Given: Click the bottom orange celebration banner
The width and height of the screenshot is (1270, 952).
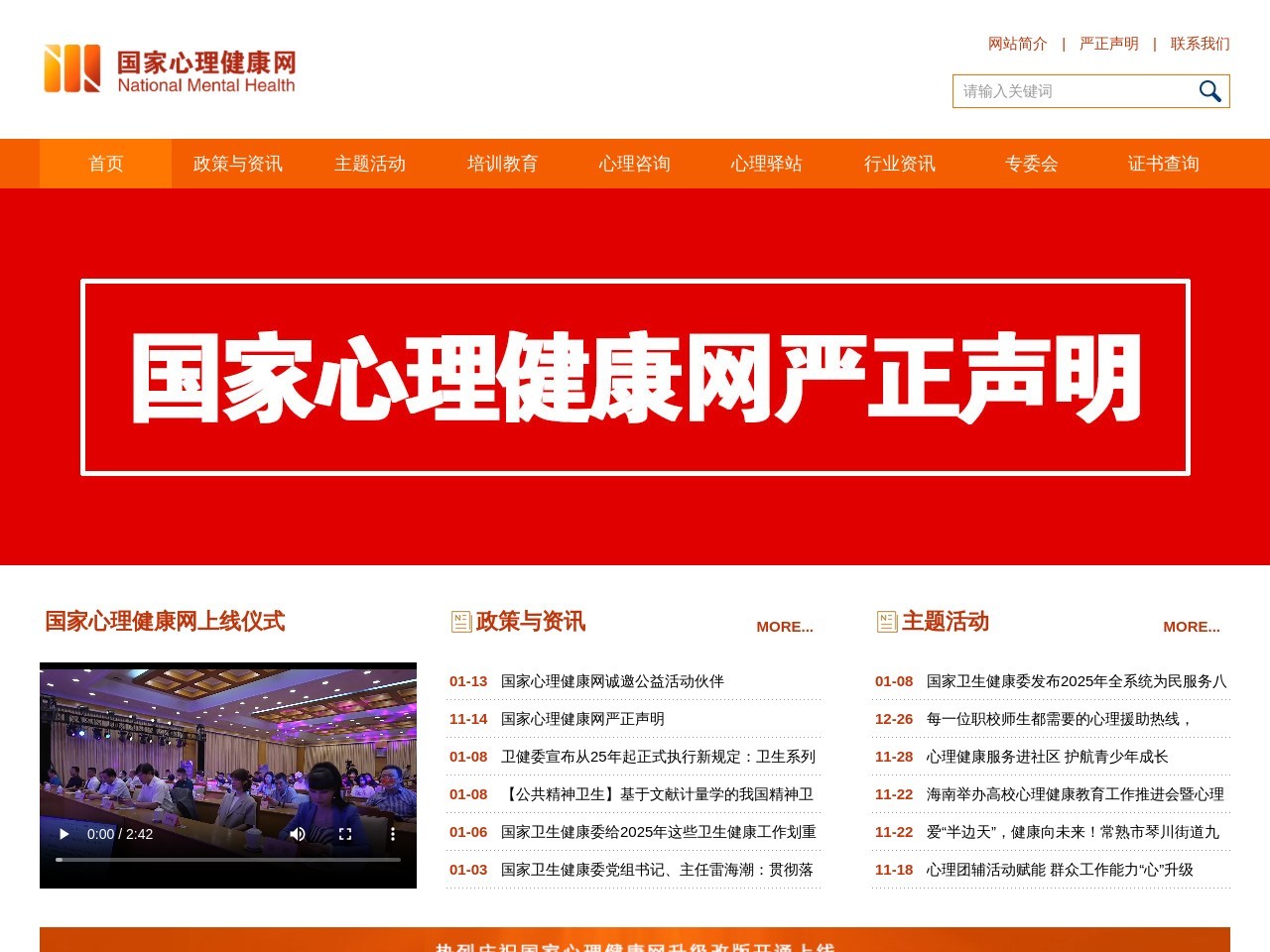Looking at the screenshot, I should point(635,940).
